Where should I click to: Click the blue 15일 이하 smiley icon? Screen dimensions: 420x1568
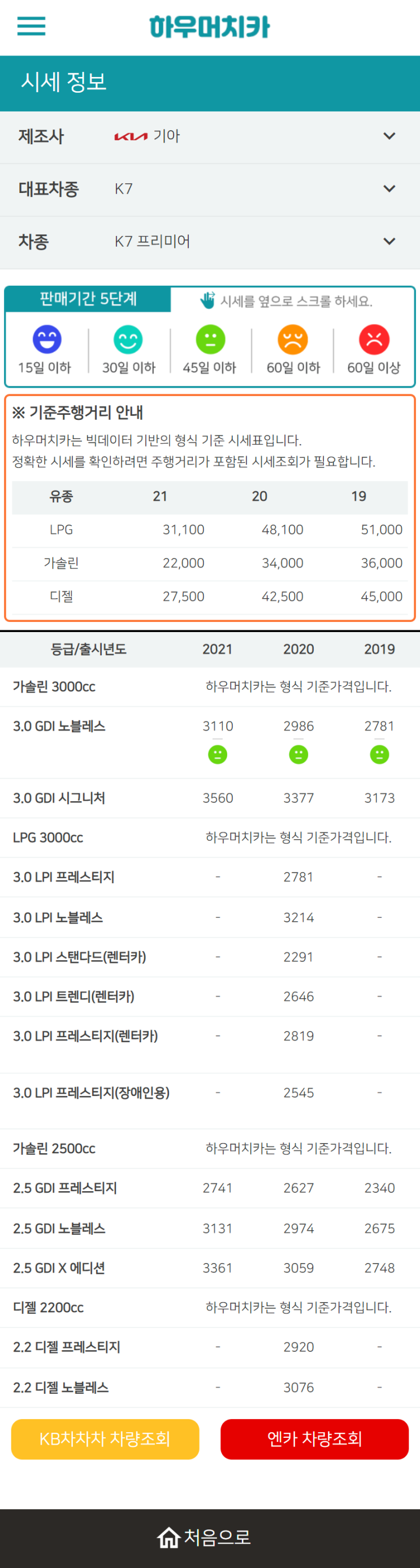[47, 339]
